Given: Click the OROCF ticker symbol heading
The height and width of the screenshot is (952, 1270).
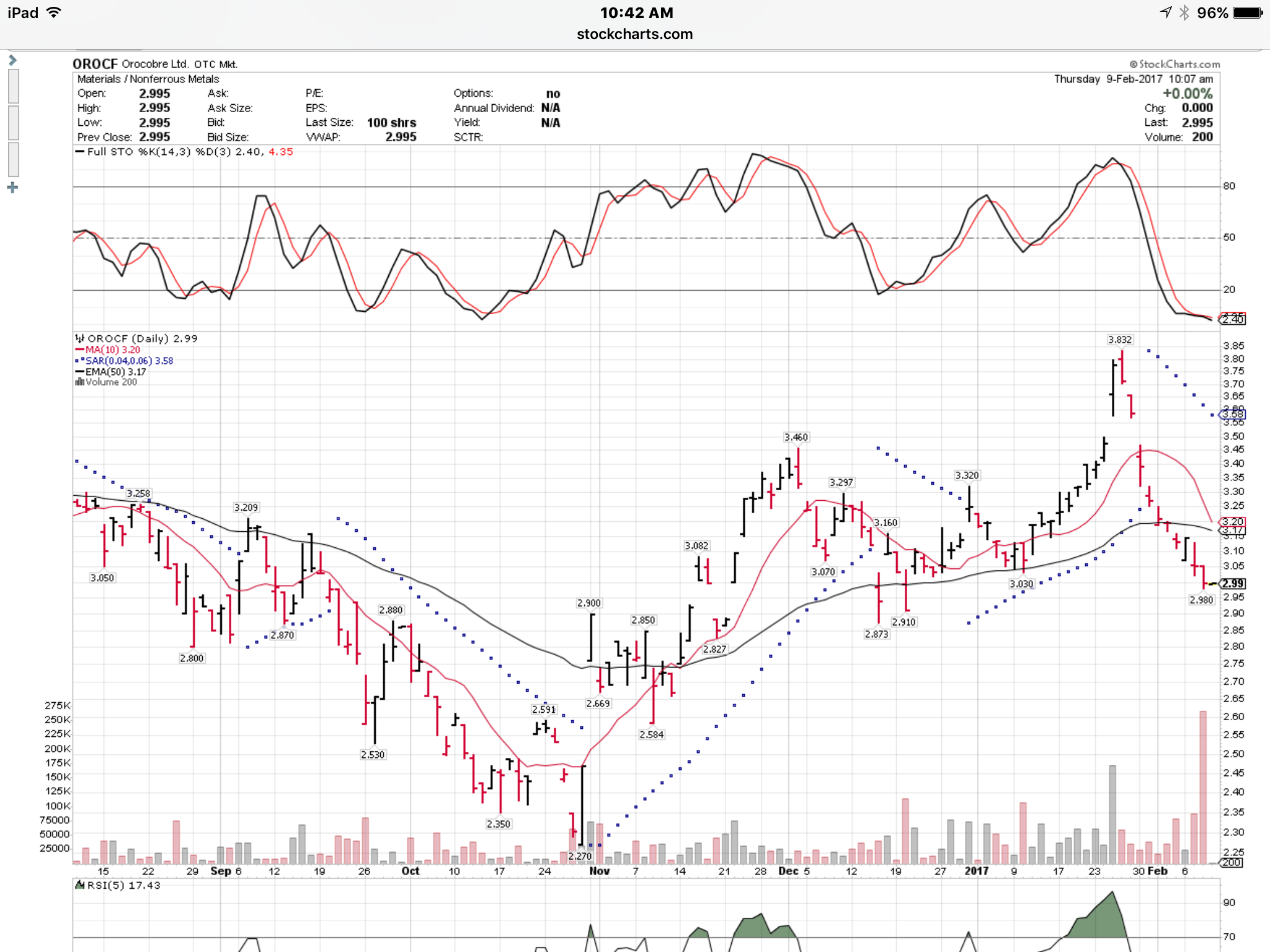Looking at the screenshot, I should tap(95, 64).
